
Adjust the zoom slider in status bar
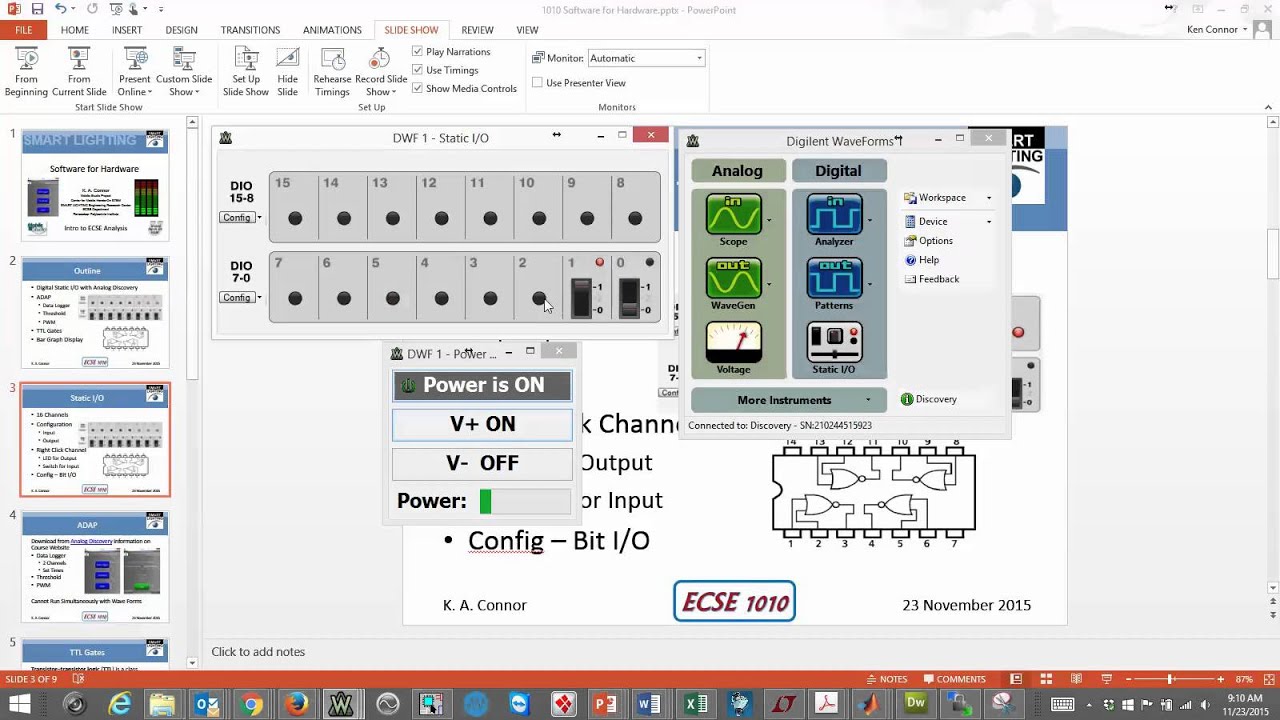coord(1170,679)
